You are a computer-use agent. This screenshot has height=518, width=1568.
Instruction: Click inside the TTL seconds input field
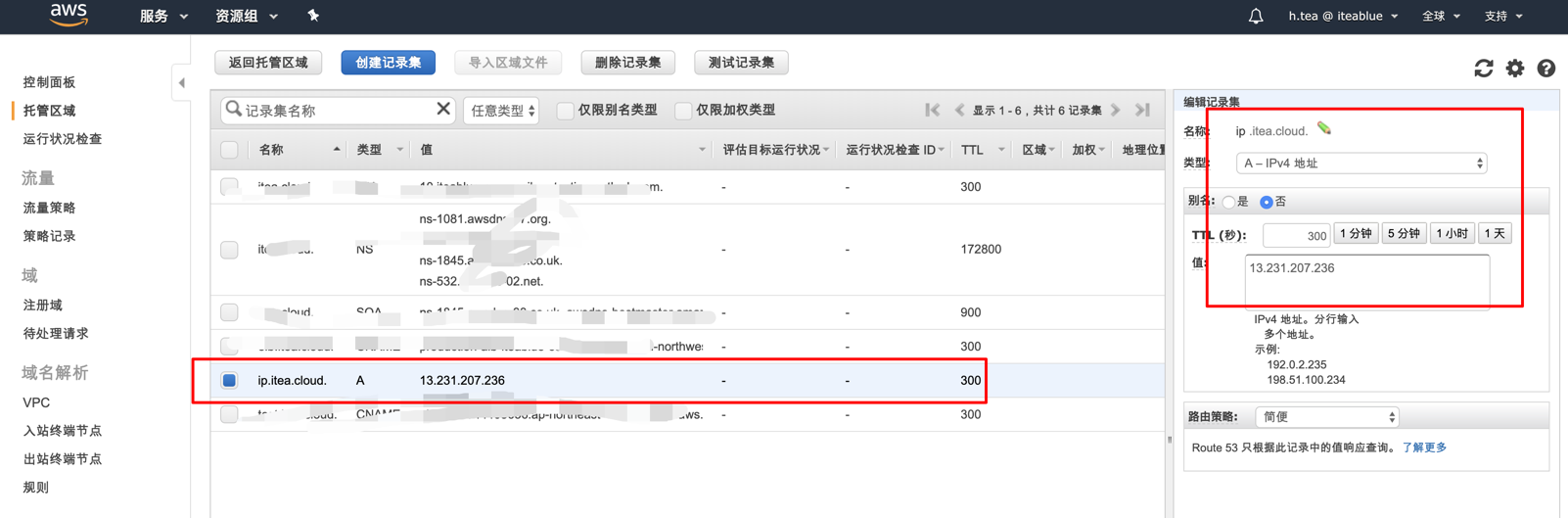tap(1296, 235)
